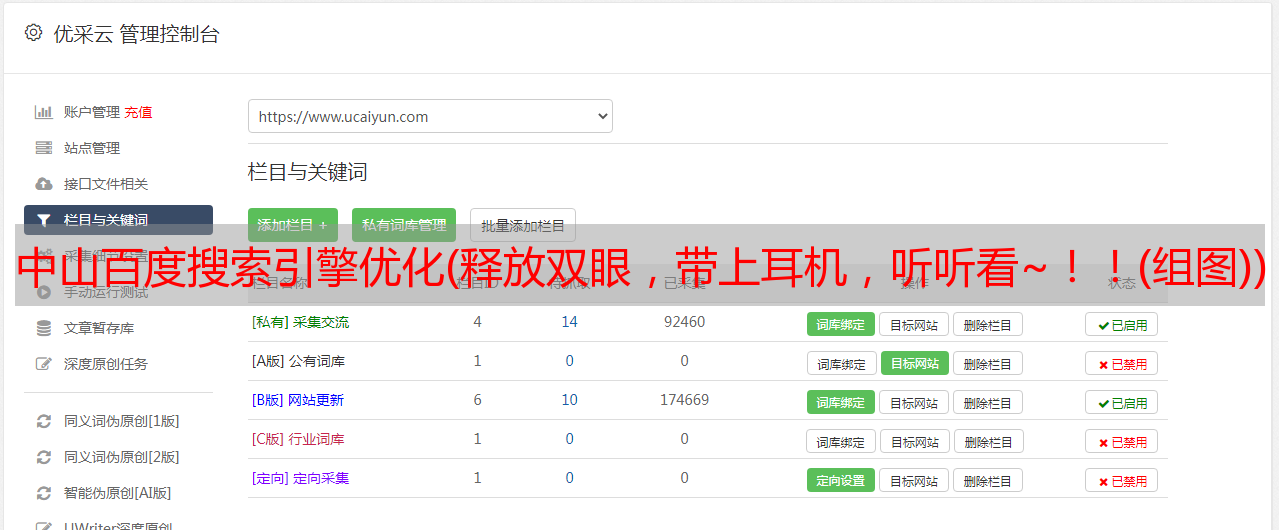Screen dimensions: 1279x530
Task: Toggle 已禁用 status for 行业词库
Action: tap(1122, 441)
